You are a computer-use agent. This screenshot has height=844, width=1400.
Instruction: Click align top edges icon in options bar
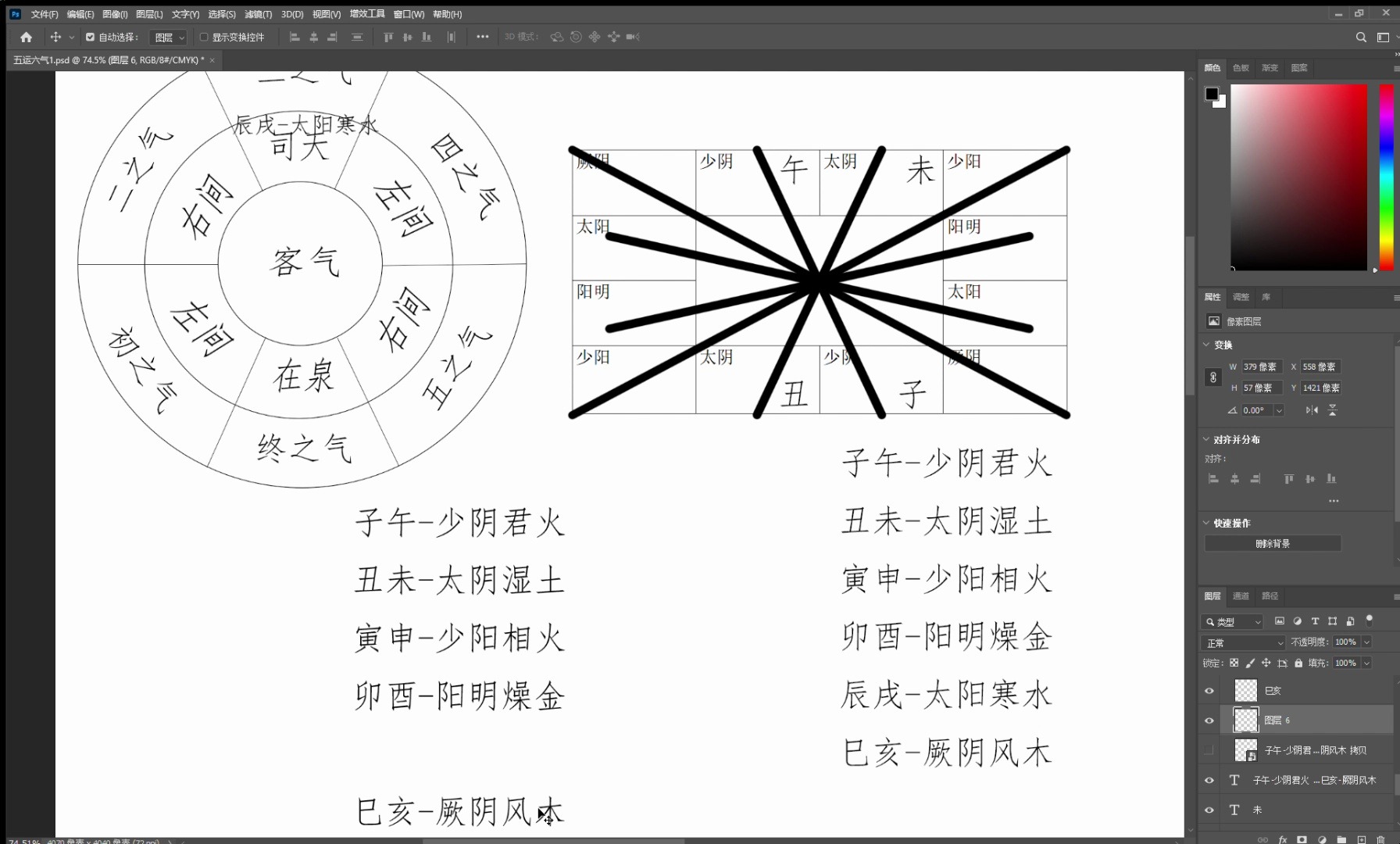coord(388,37)
